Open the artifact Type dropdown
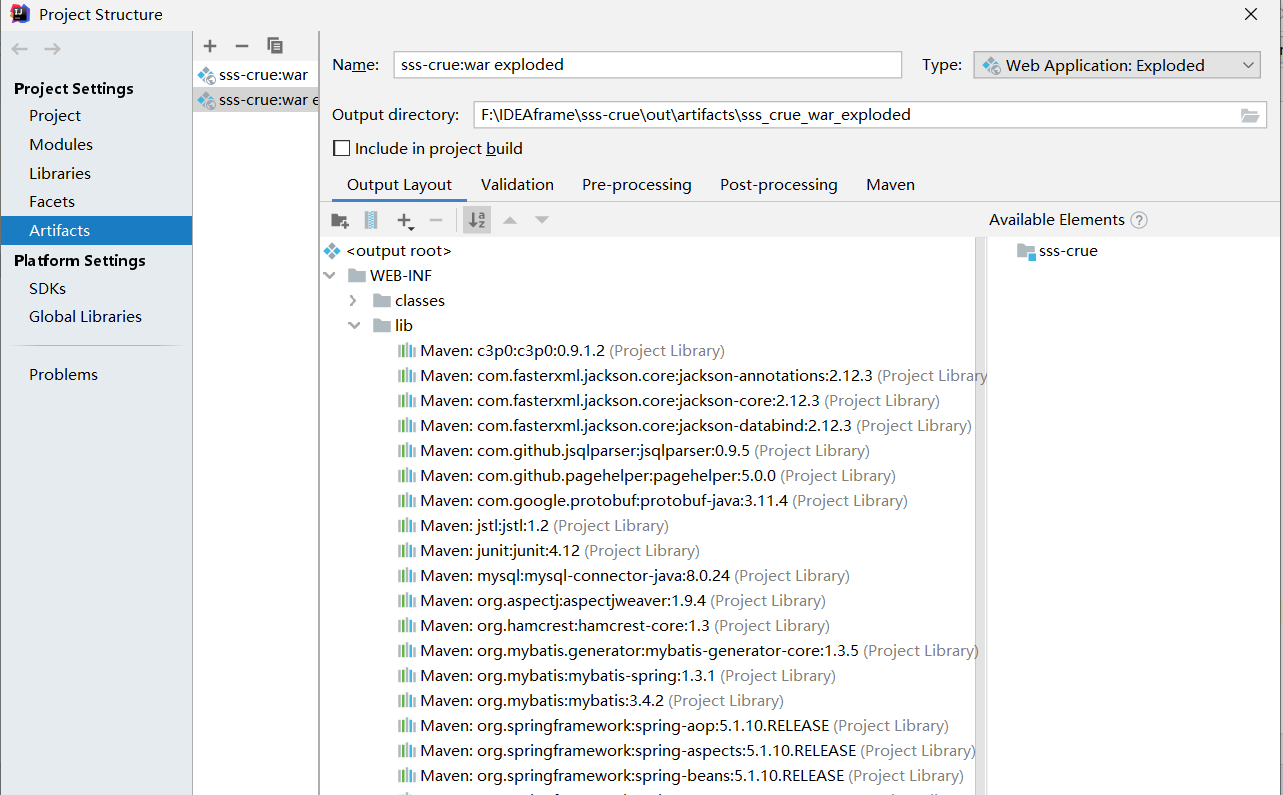 [x=1116, y=65]
